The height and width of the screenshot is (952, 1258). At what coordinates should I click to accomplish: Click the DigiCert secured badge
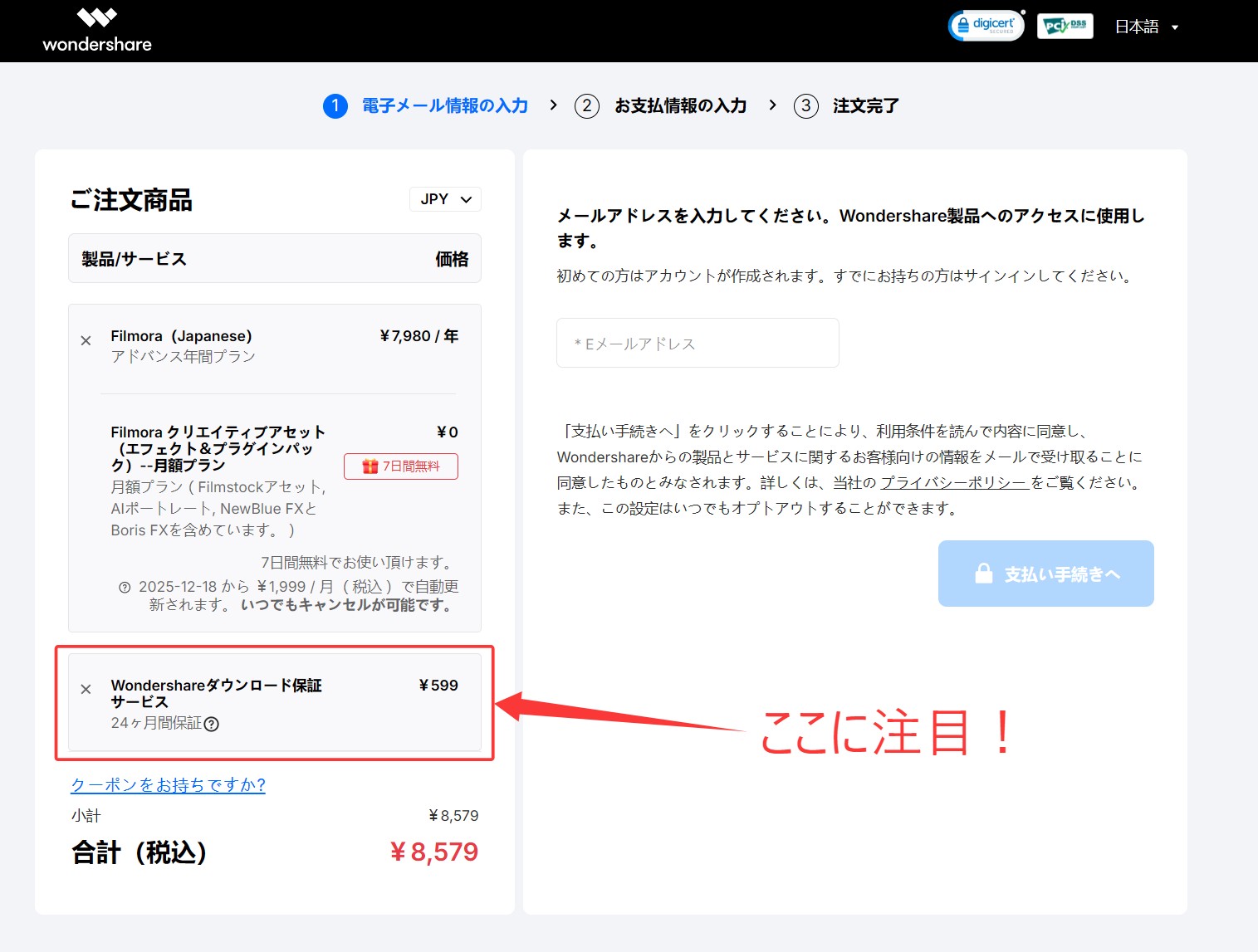986,26
